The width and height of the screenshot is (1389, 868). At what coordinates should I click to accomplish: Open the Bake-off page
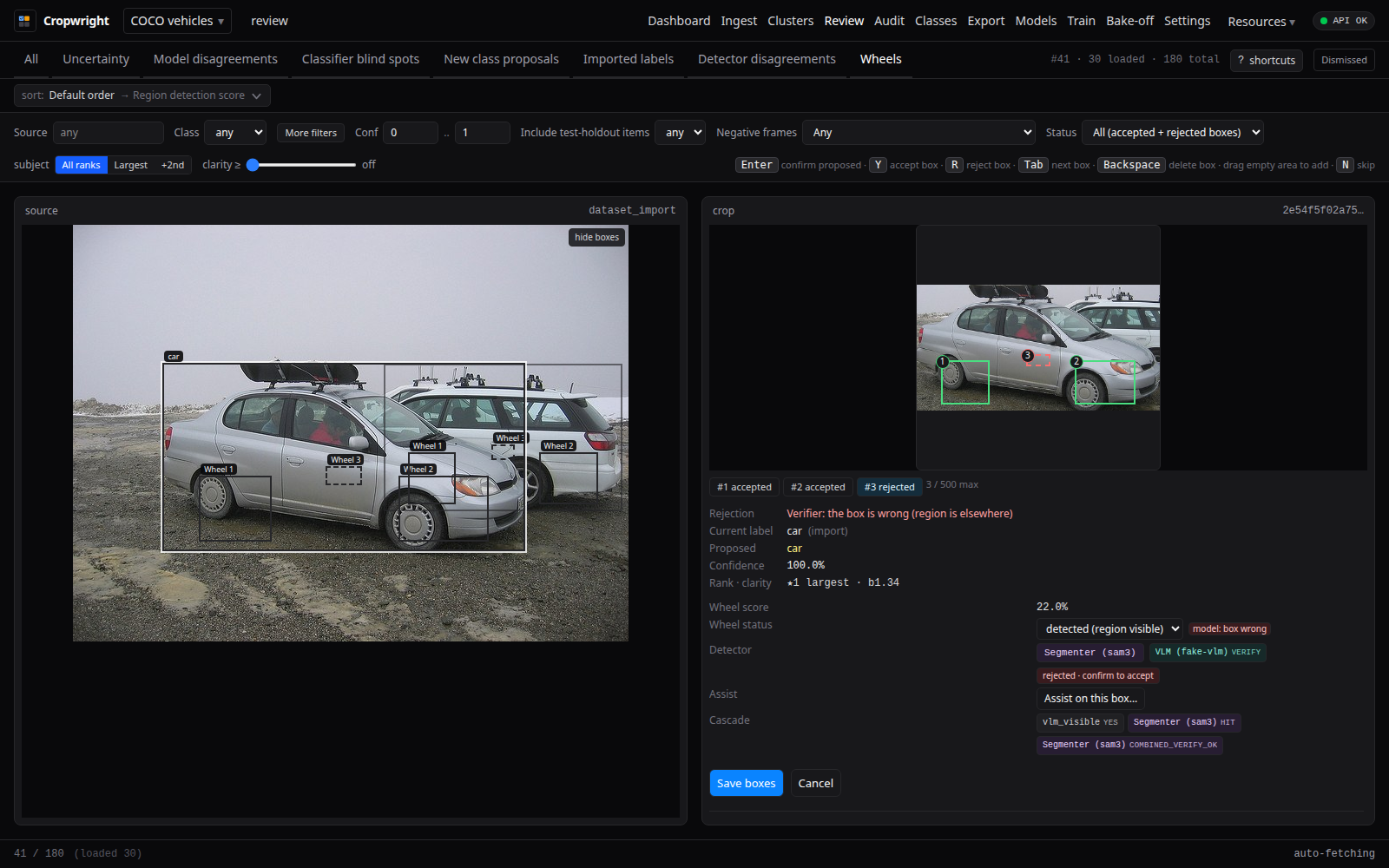click(1130, 21)
